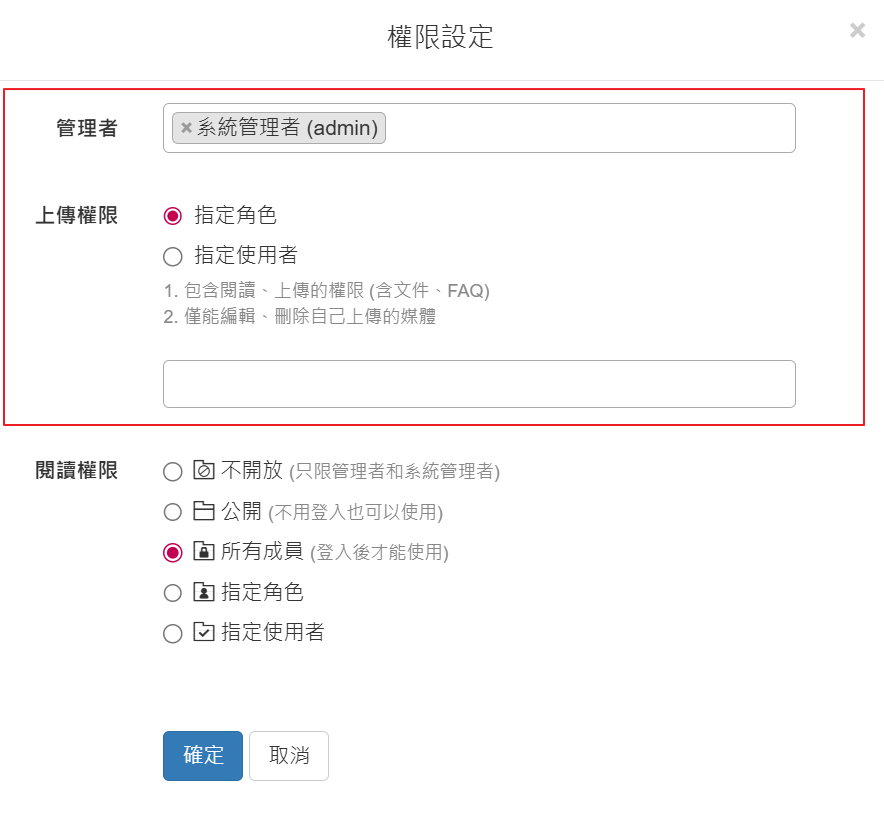The width and height of the screenshot is (884, 820).
Task: Select 指定角色 for upload permission
Action: coord(173,216)
